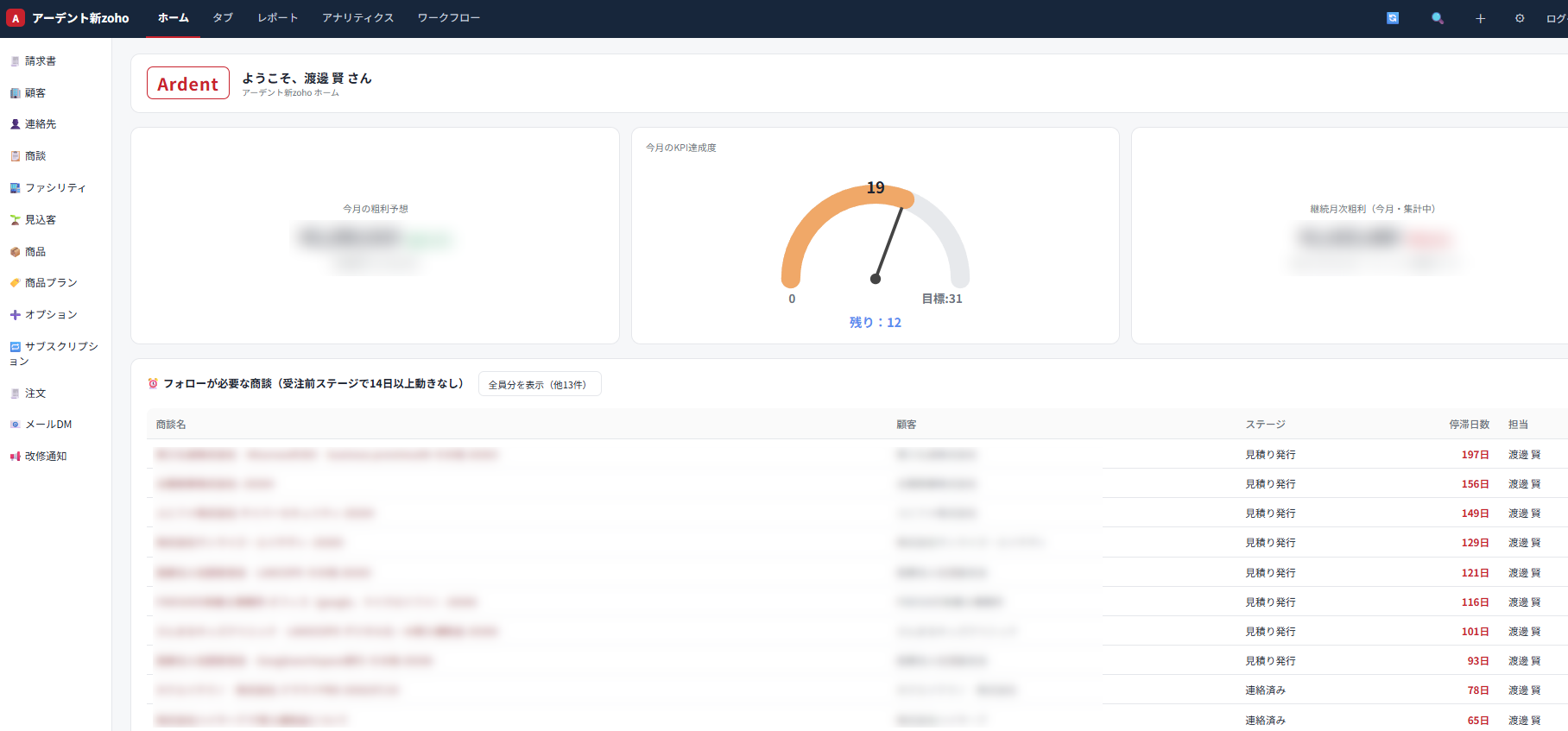Click the '目標:31' gauge label
1568x731 pixels.
pos(942,299)
